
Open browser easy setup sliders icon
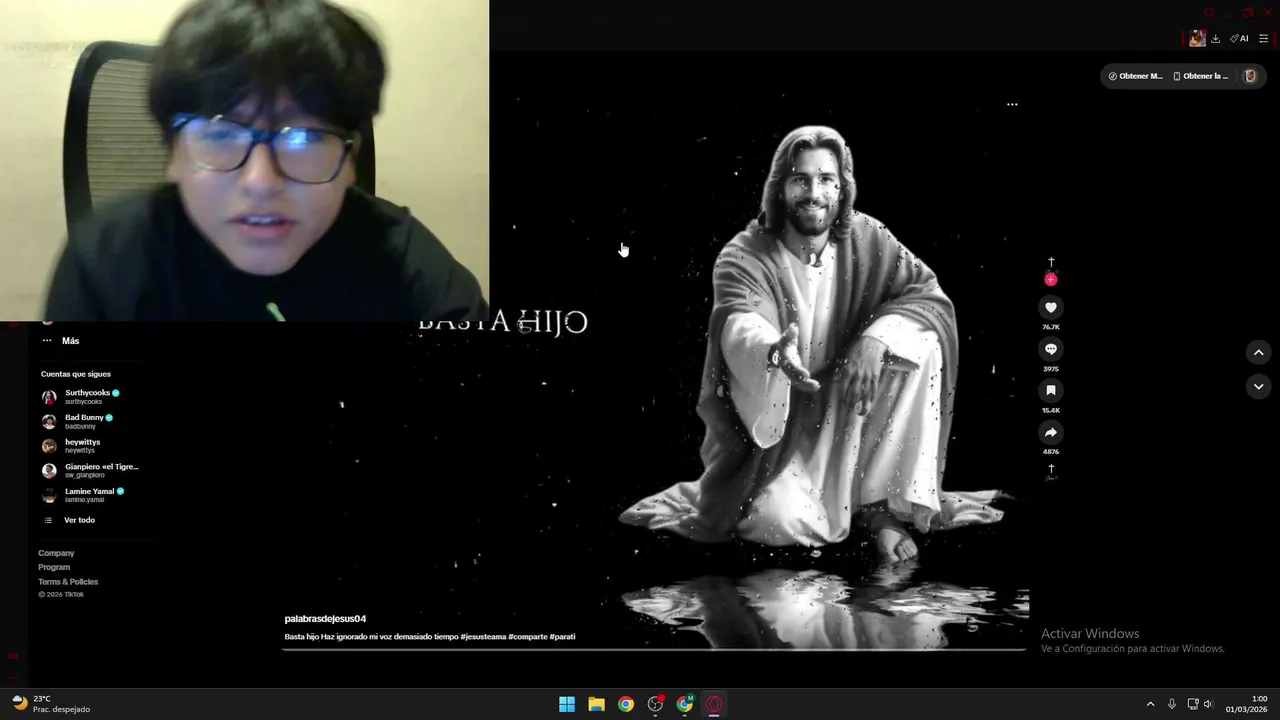(1263, 39)
